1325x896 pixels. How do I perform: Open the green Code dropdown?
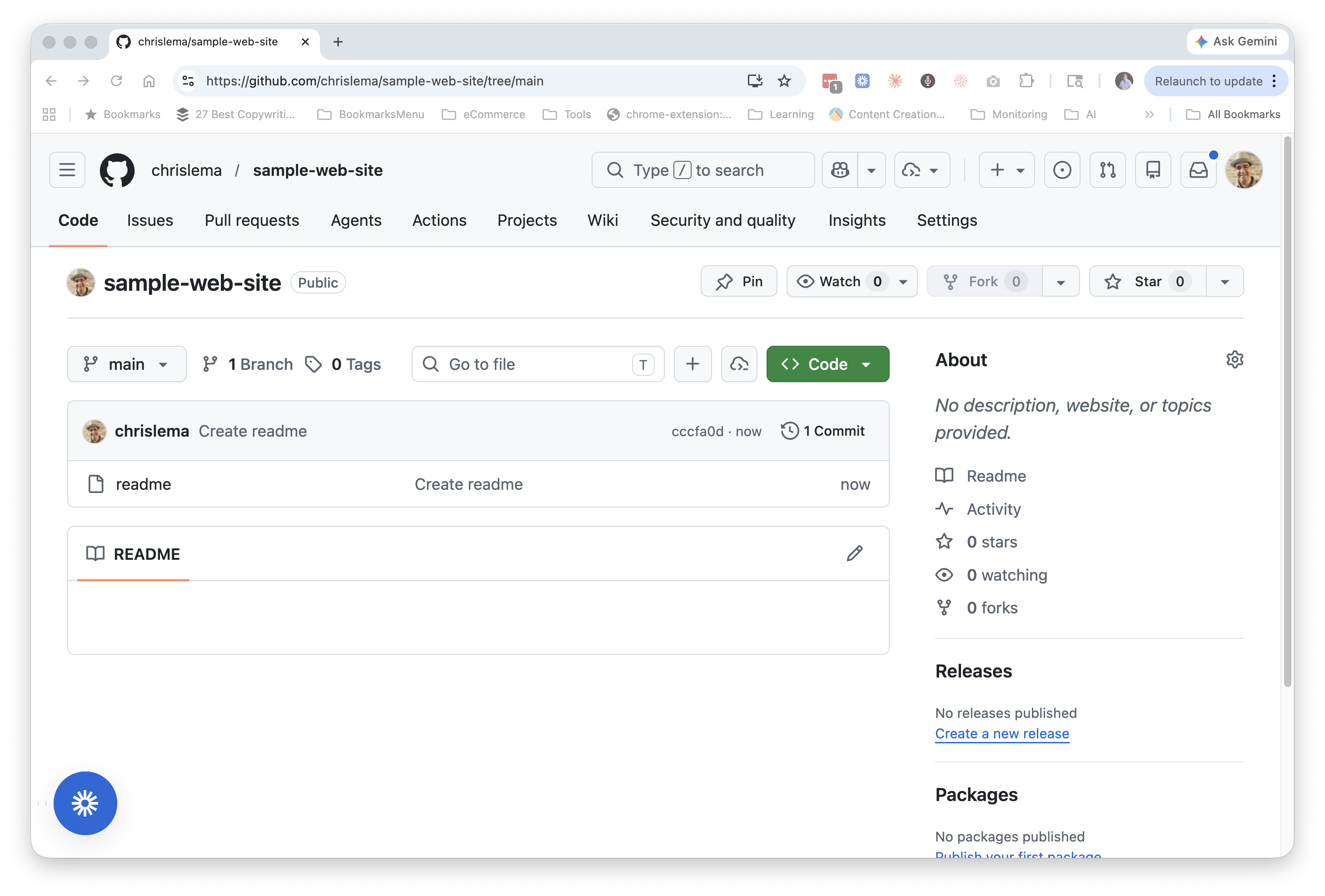coord(827,364)
